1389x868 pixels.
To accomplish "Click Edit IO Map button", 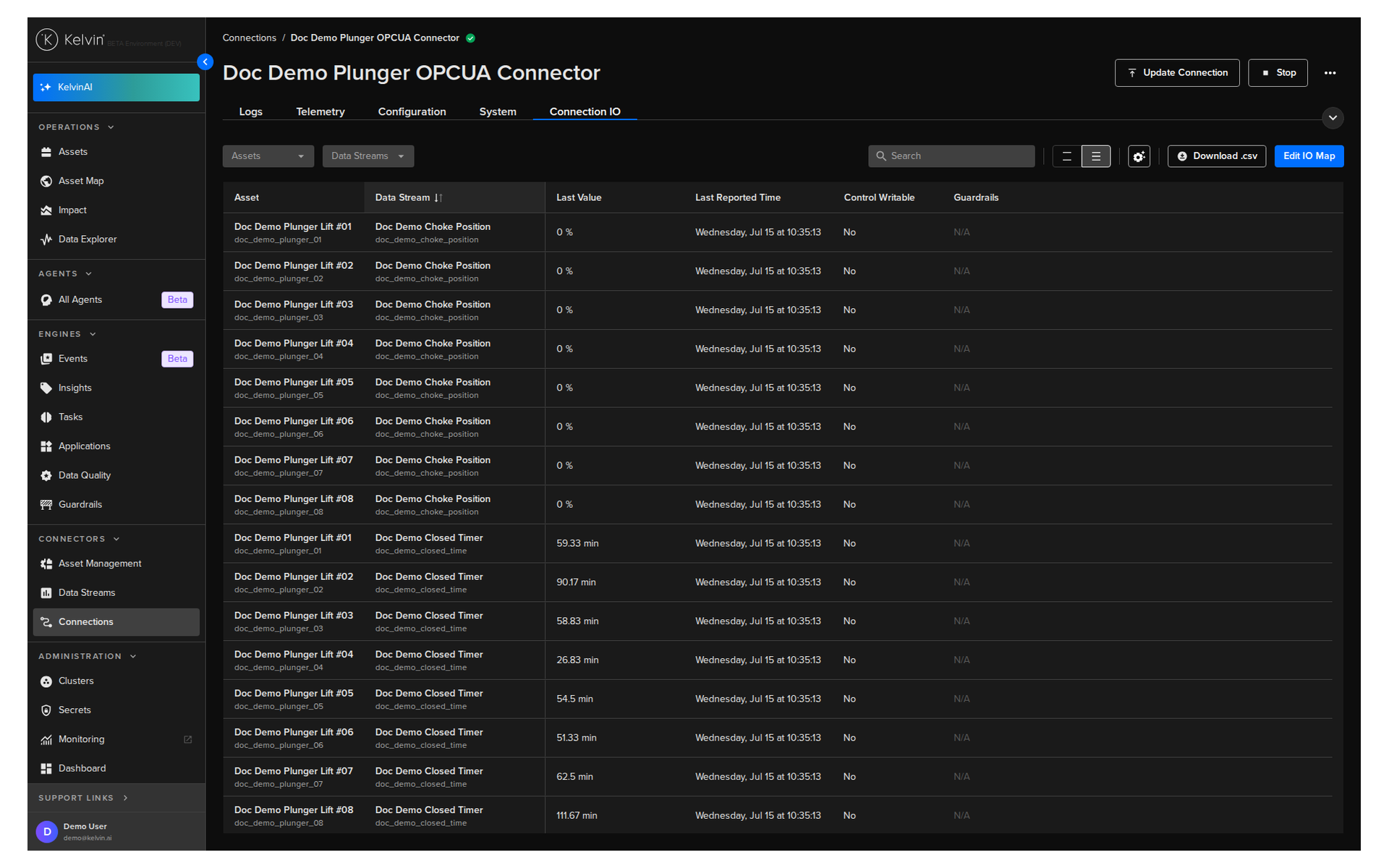I will coord(1309,156).
